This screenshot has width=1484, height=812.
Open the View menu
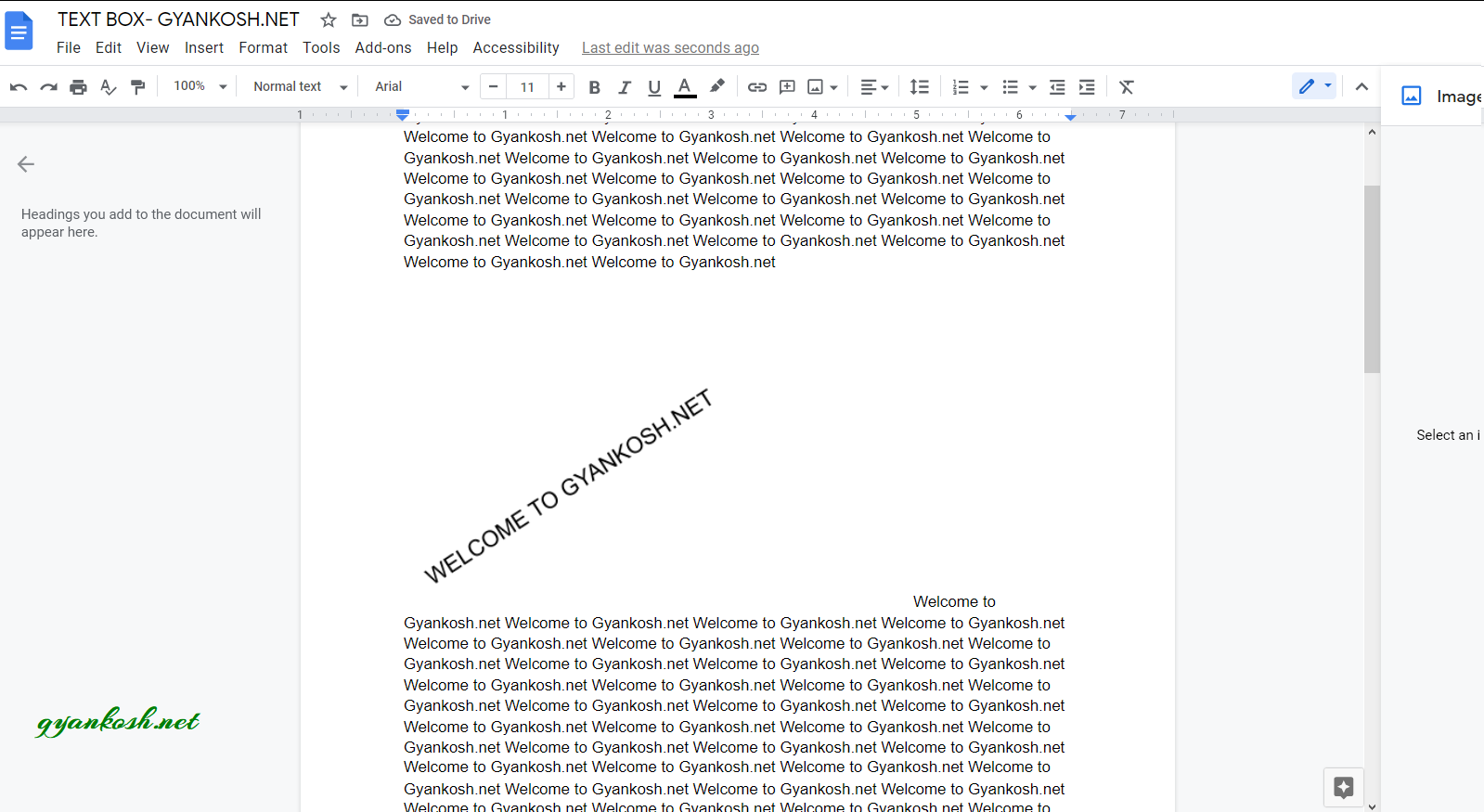[x=153, y=47]
